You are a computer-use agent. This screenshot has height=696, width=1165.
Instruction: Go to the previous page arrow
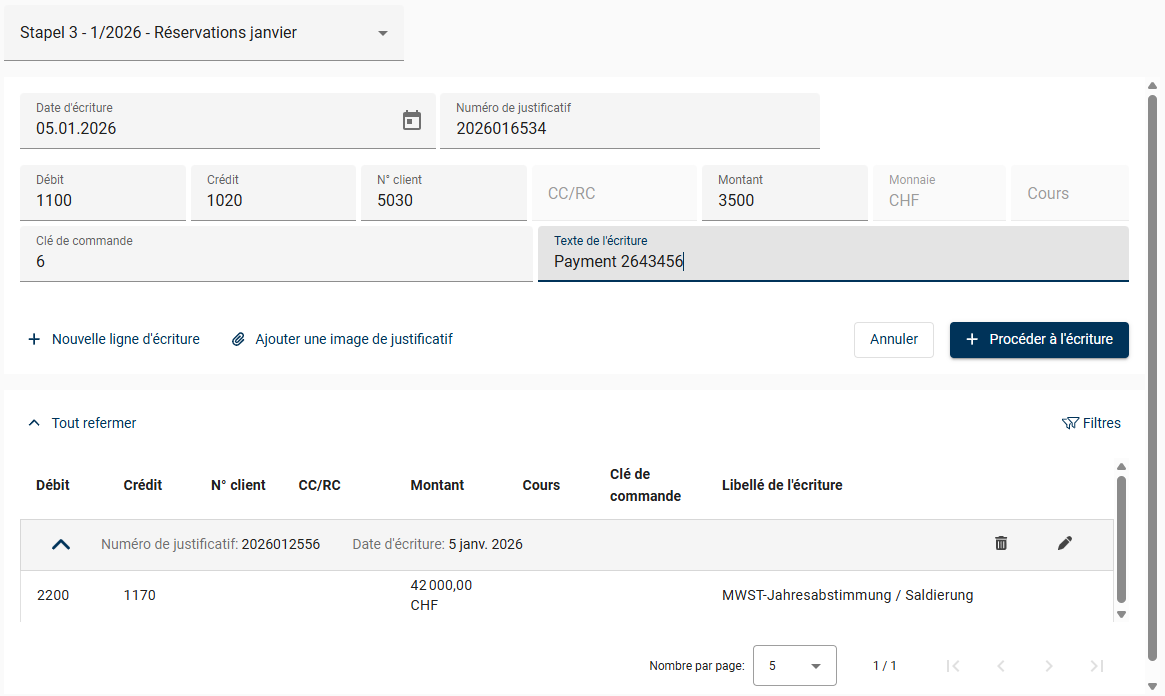pos(1001,666)
